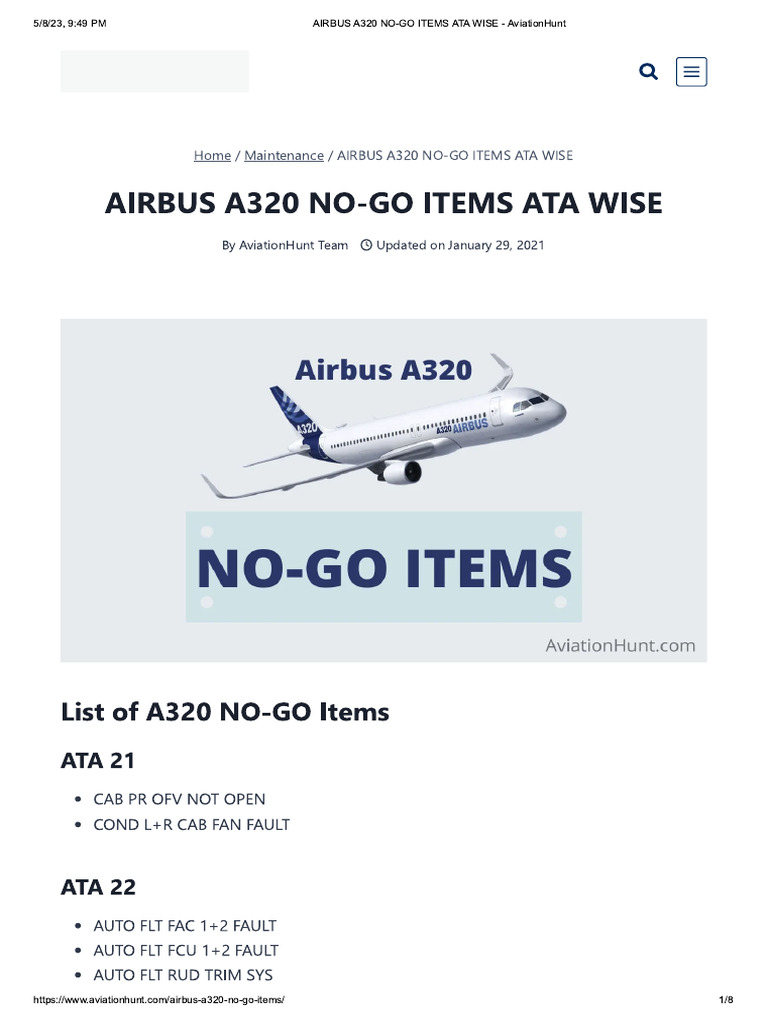
Task: Click the AviationHunt.com watermark on the banner
Action: pos(620,645)
